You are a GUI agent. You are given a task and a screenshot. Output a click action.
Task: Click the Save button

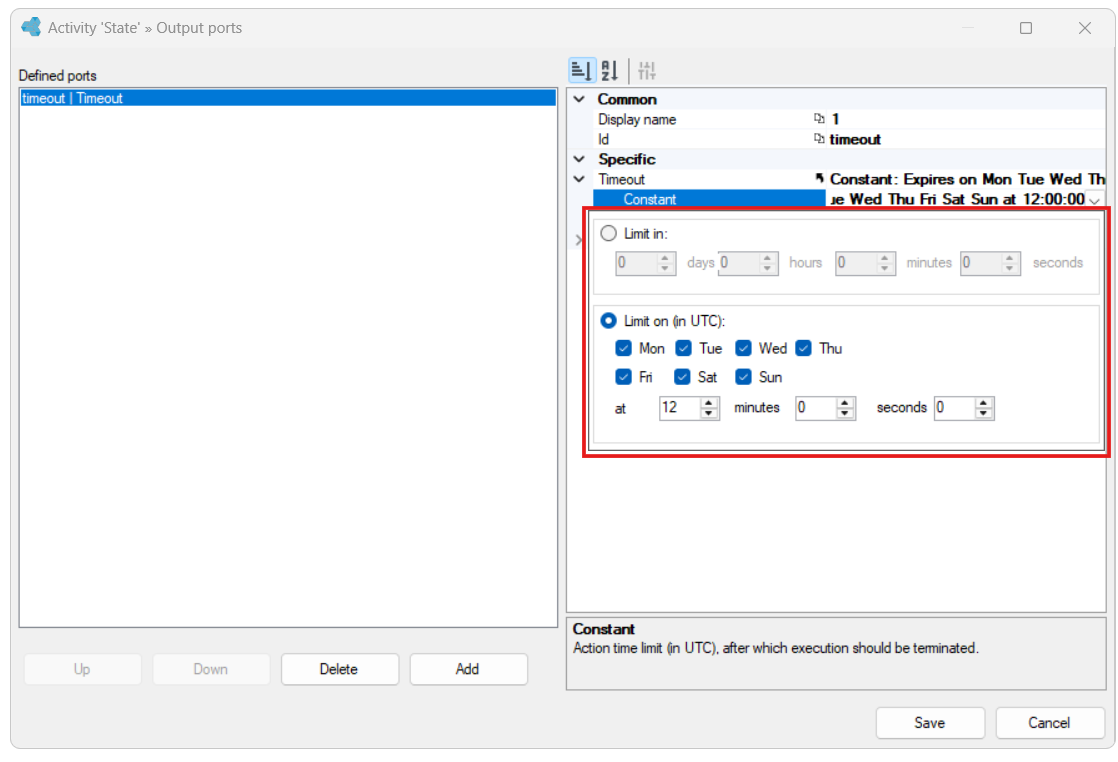[x=930, y=723]
